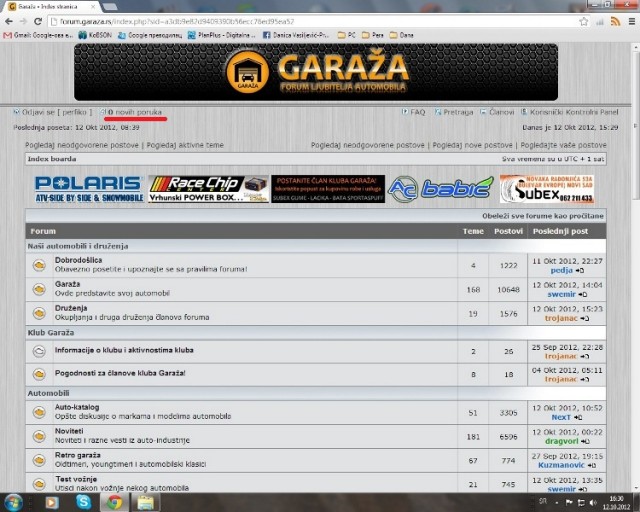Click the forum icon beside Druženja row

[x=39, y=313]
